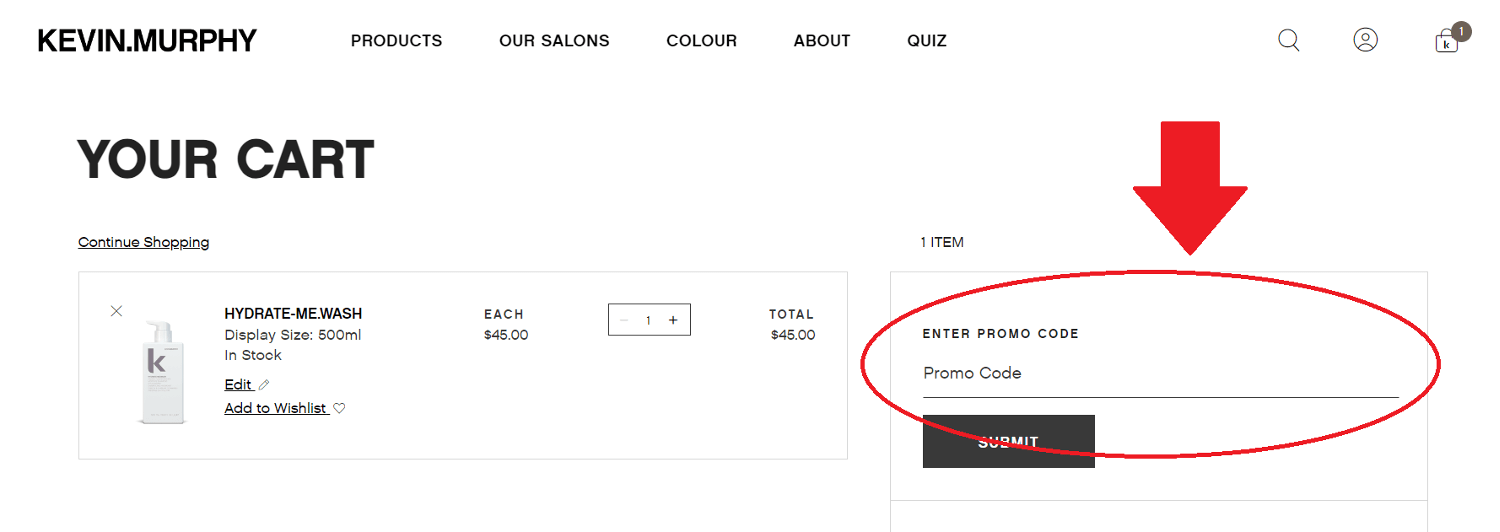Open the Colour menu item
Screen dimensions: 1500x532
[x=701, y=41]
